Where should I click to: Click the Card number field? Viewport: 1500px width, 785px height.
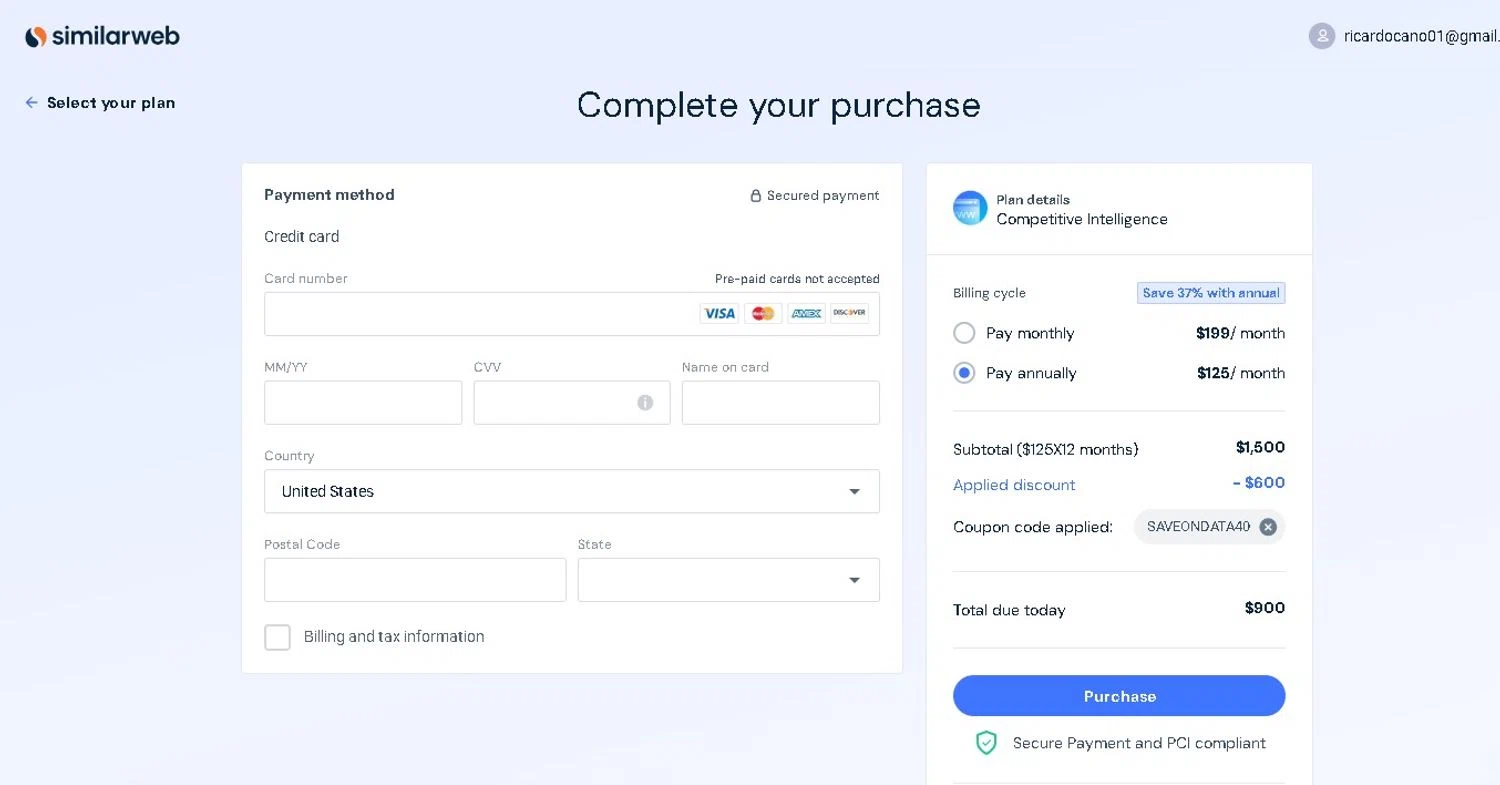(x=572, y=314)
